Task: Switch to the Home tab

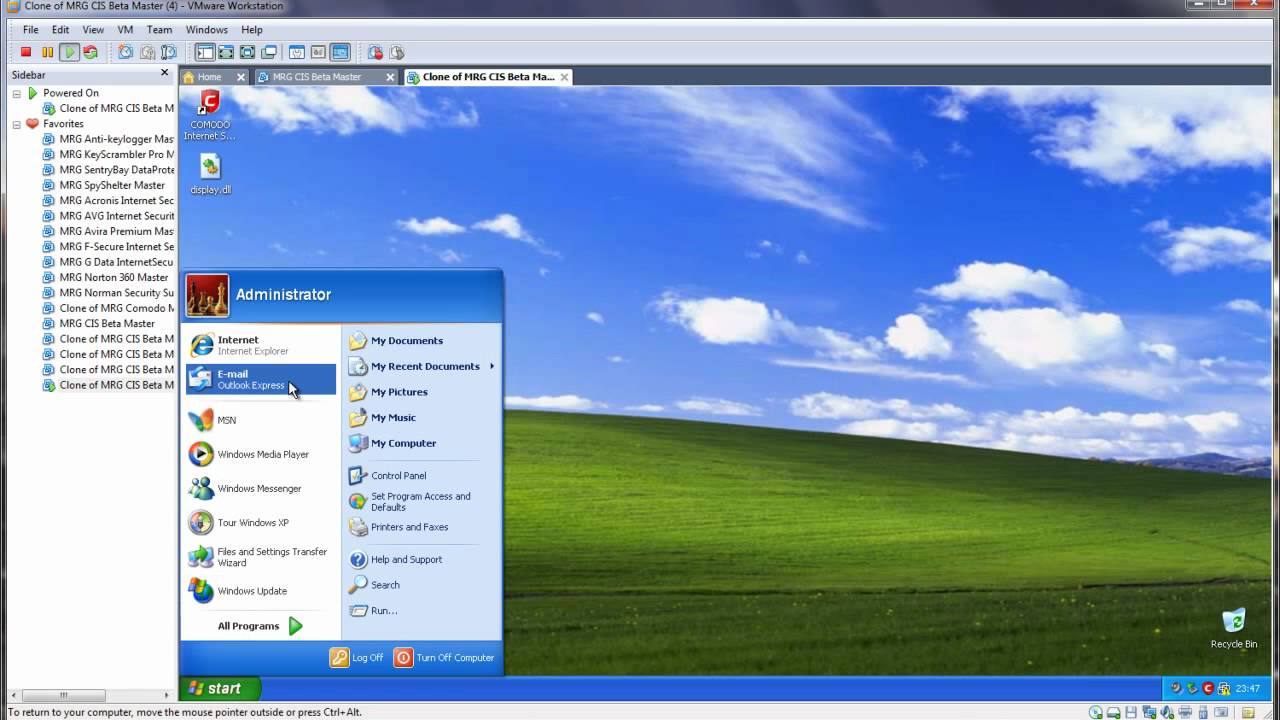Action: [x=209, y=77]
